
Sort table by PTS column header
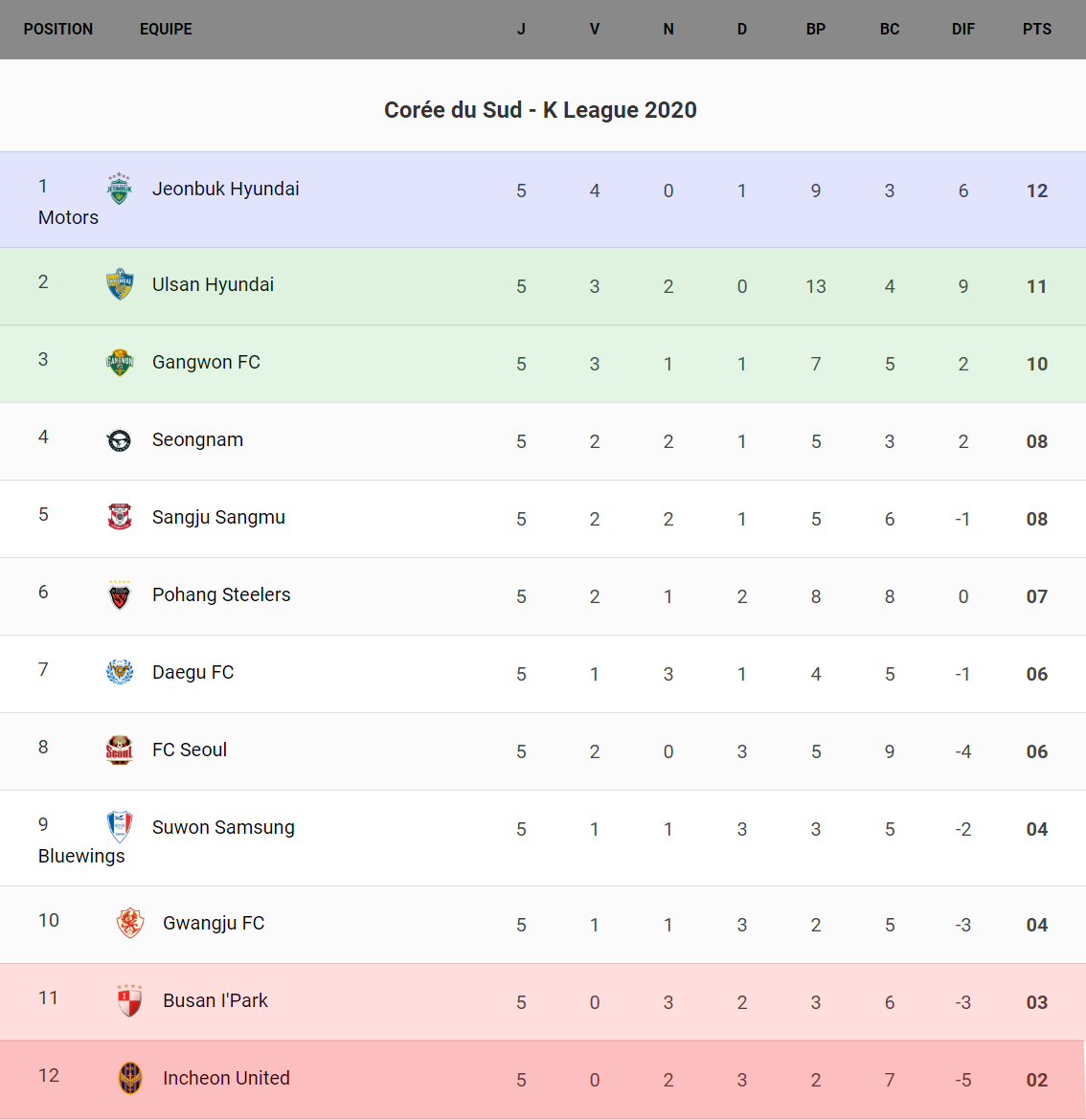(x=1036, y=29)
